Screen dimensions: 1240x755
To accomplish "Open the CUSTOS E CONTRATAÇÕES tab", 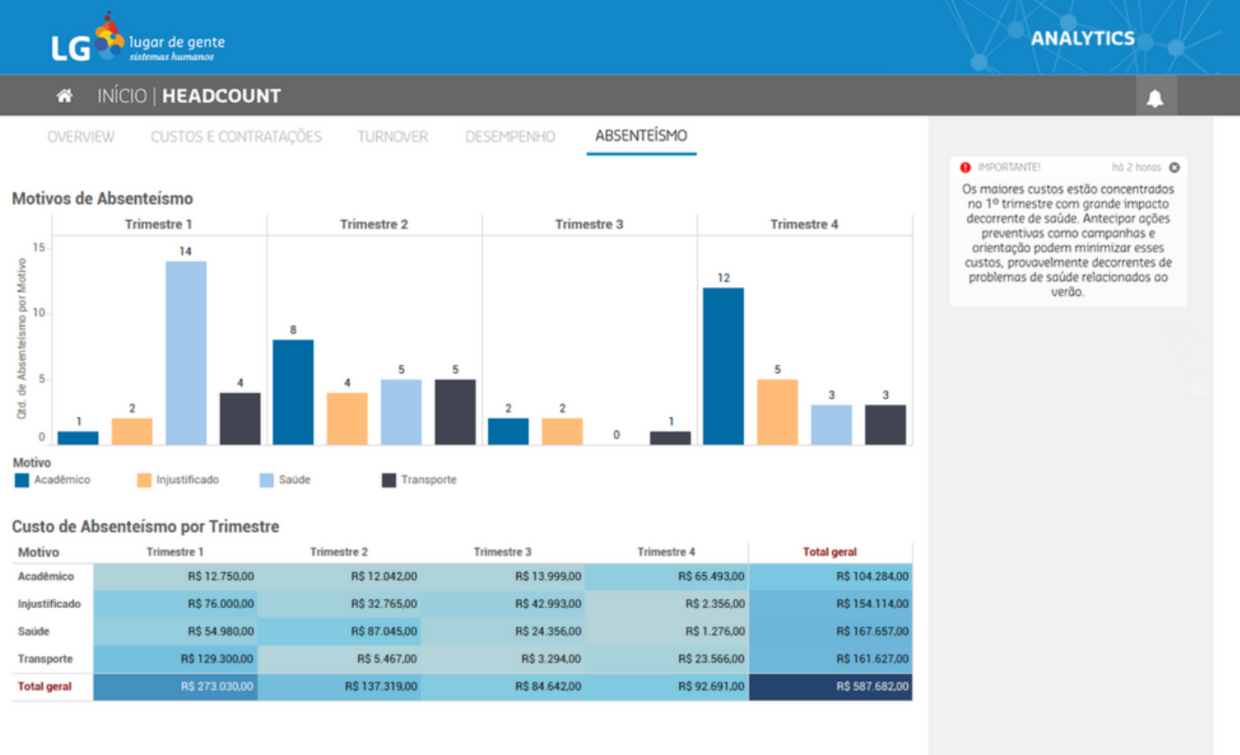I will click(x=237, y=136).
